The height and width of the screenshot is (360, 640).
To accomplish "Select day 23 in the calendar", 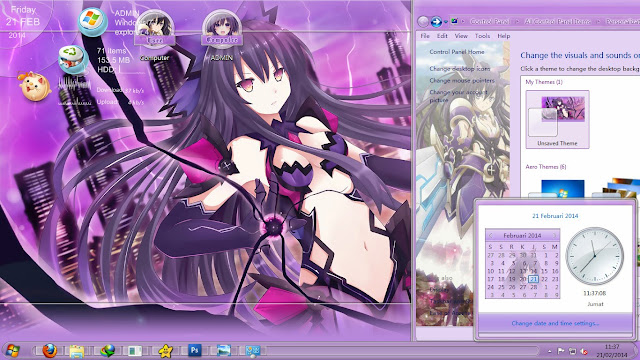I will (555, 279).
